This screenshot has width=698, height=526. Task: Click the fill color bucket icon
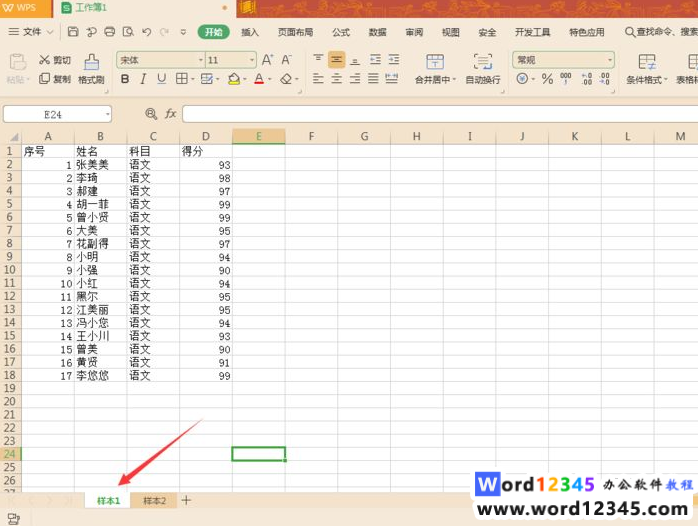pos(234,79)
